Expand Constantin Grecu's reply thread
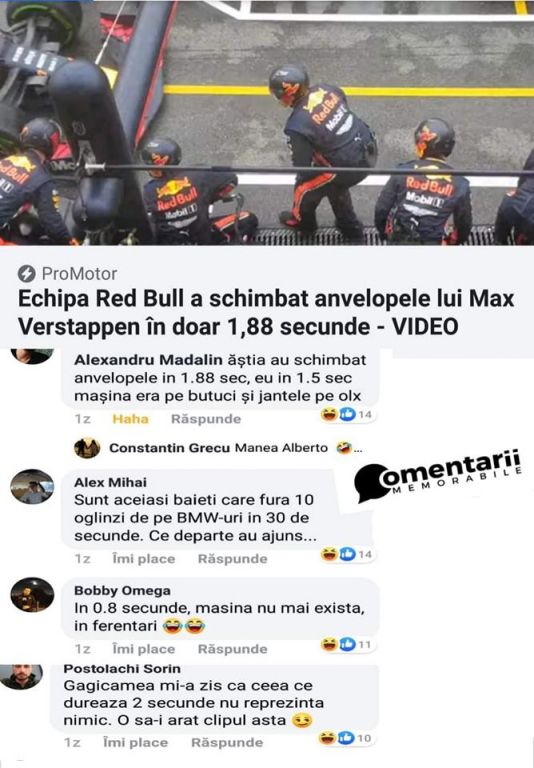This screenshot has width=534, height=768. point(218,448)
